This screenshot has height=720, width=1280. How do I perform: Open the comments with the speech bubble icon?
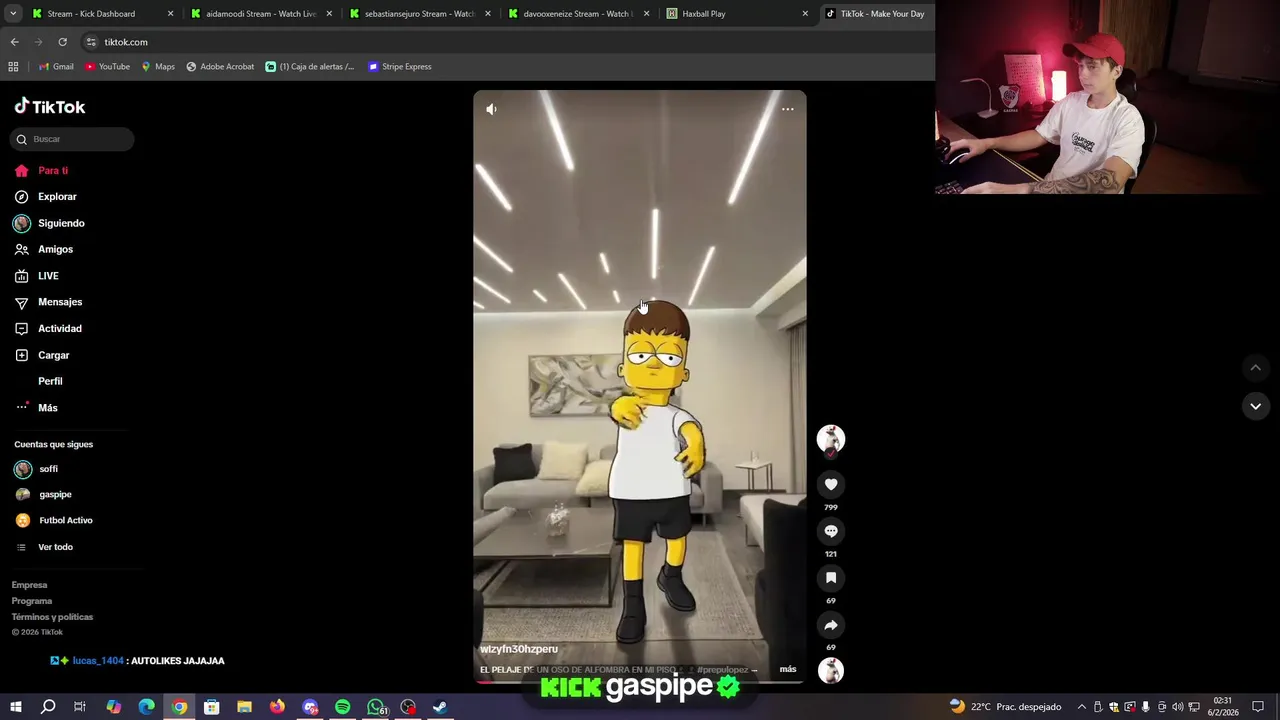coord(831,531)
